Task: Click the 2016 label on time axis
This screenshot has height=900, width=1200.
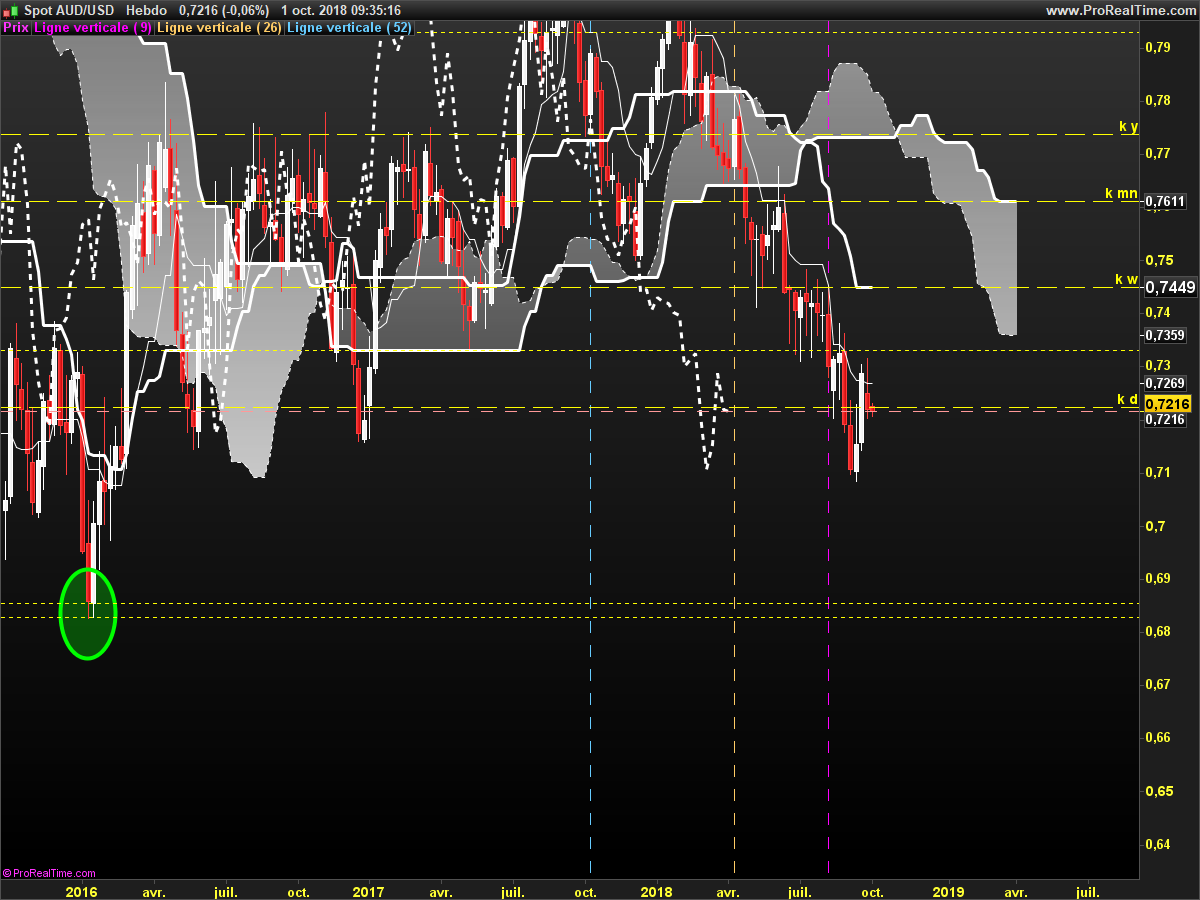Action: pos(81,891)
